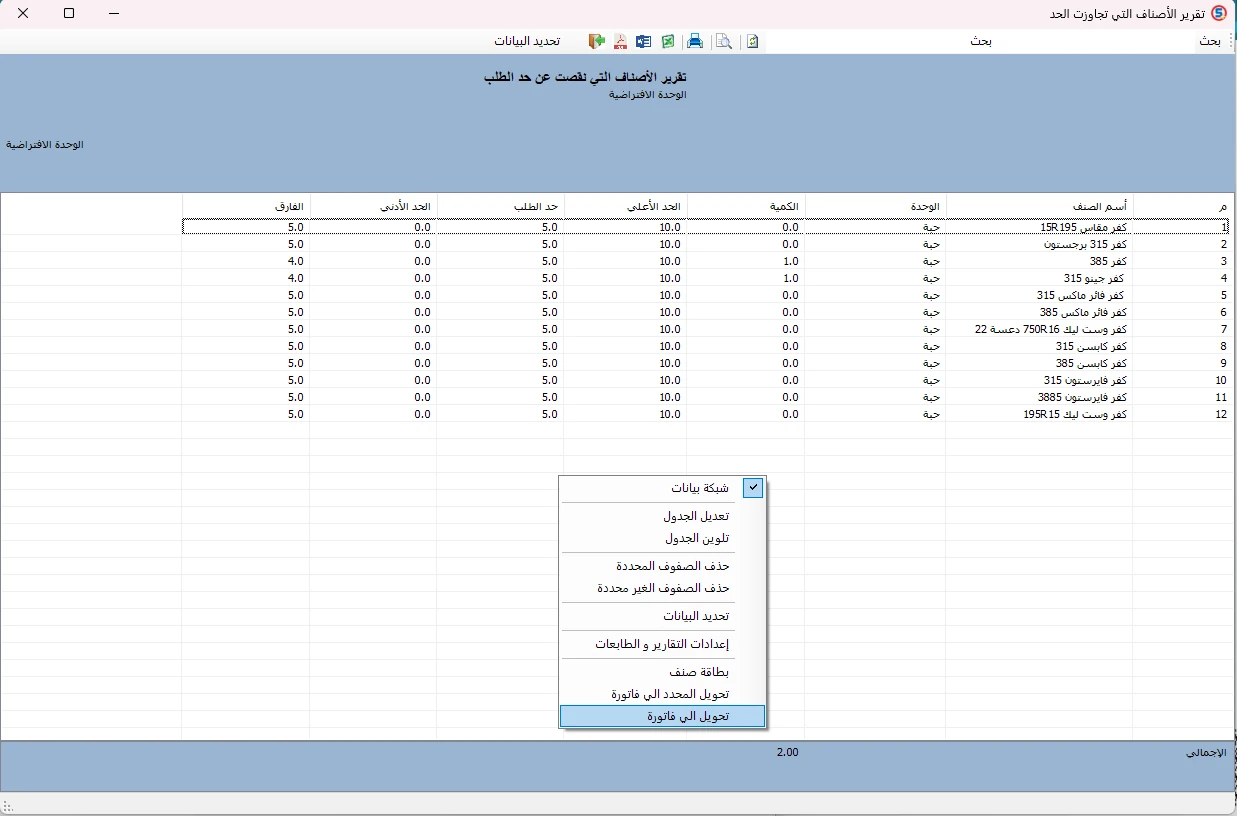Open print preview from the toolbar
Image resolution: width=1237 pixels, height=816 pixels.
723,41
